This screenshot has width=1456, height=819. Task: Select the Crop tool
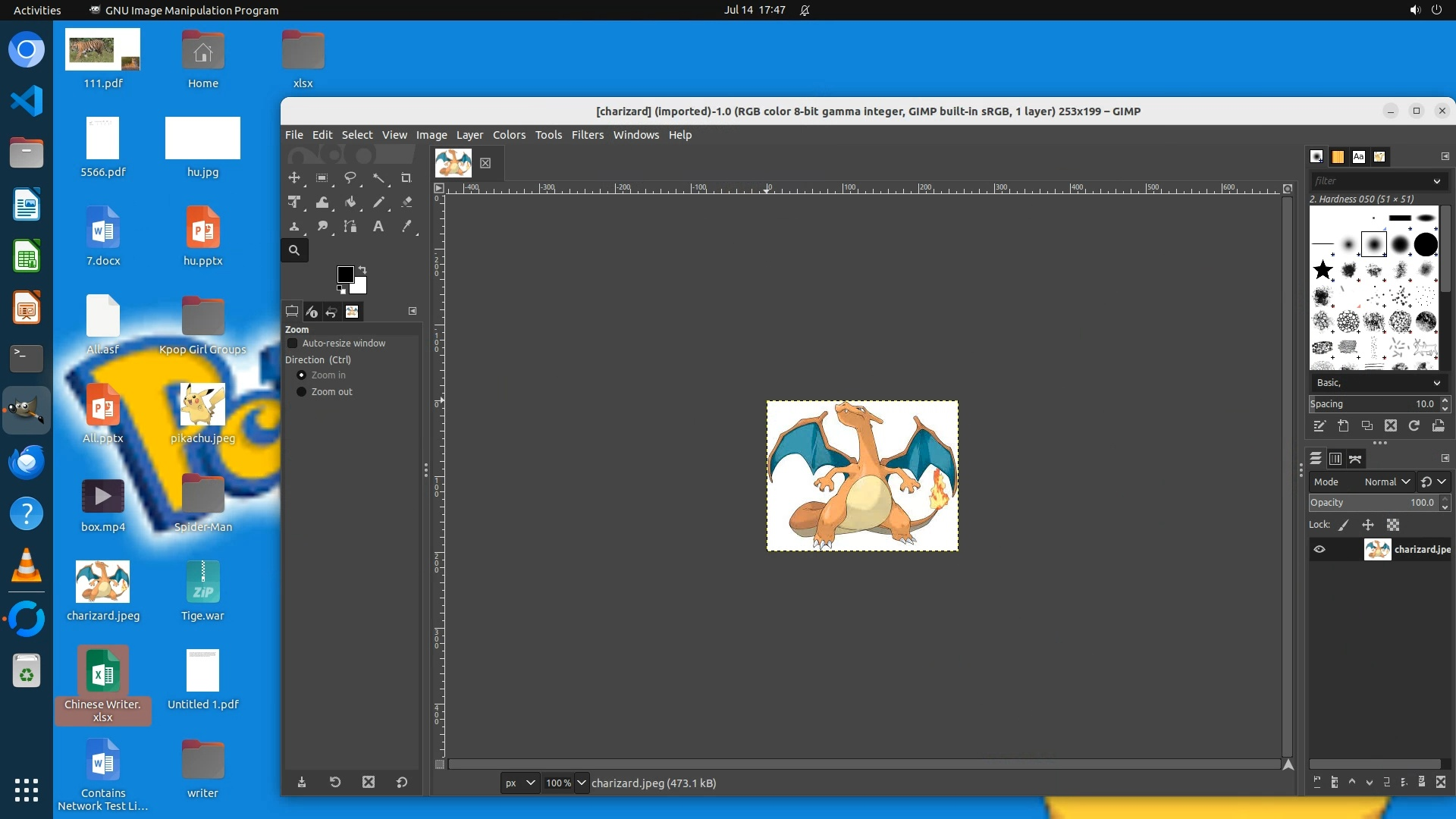(x=406, y=178)
